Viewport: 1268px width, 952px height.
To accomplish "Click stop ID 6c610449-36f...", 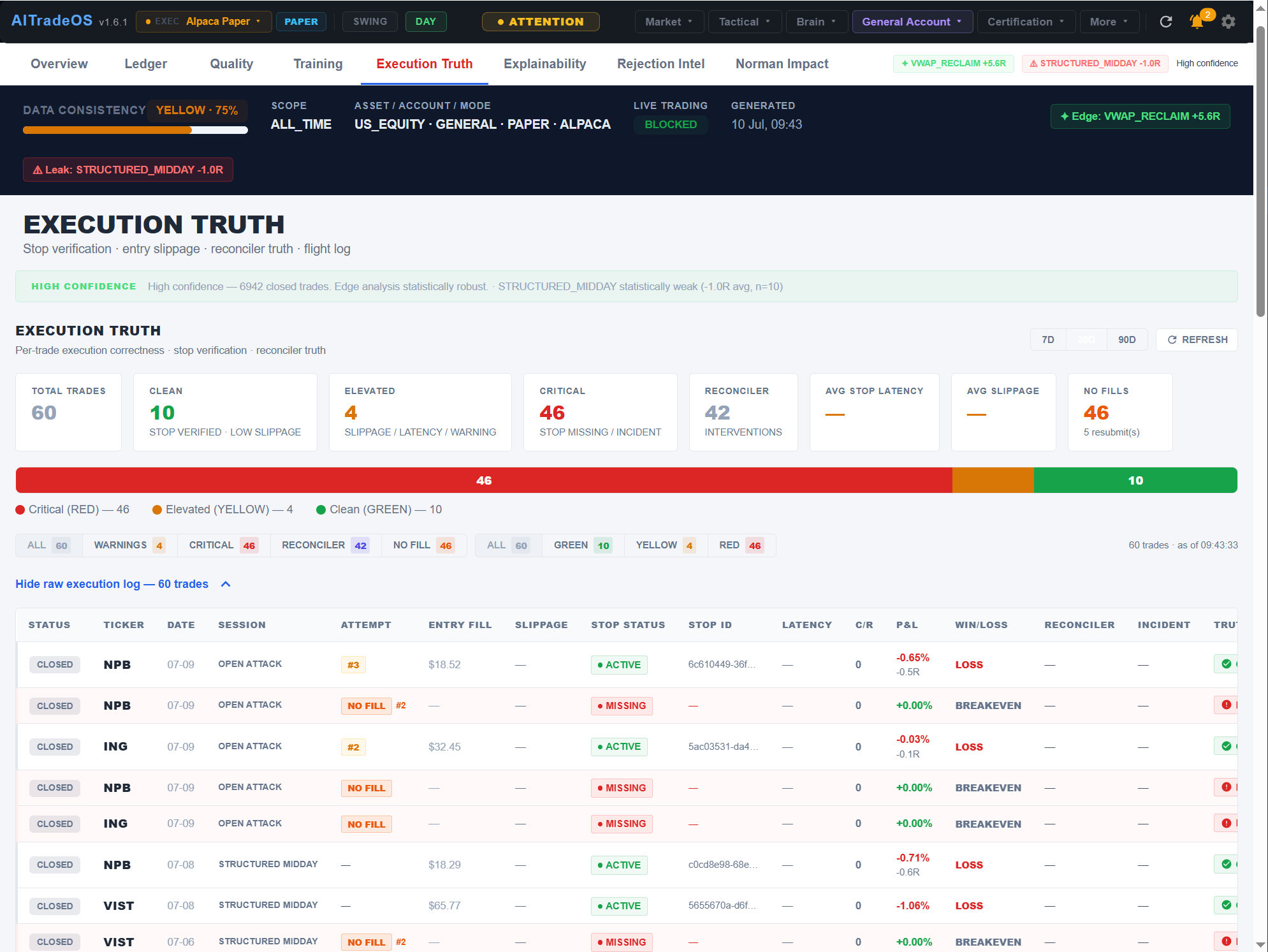I will point(722,664).
